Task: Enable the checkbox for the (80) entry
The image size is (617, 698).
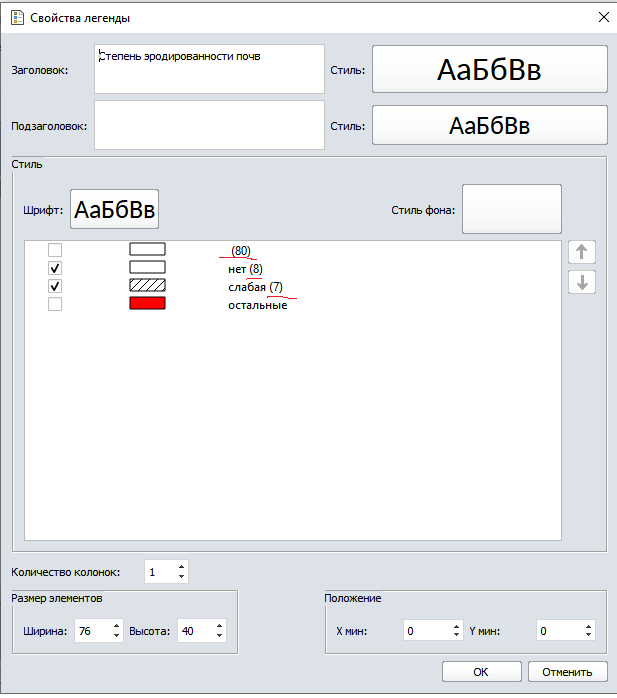Action: click(x=56, y=250)
